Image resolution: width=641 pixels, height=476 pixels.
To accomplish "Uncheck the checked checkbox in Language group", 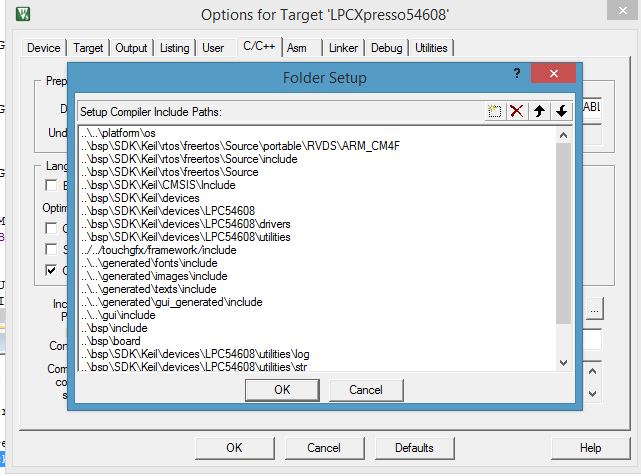I will (51, 270).
